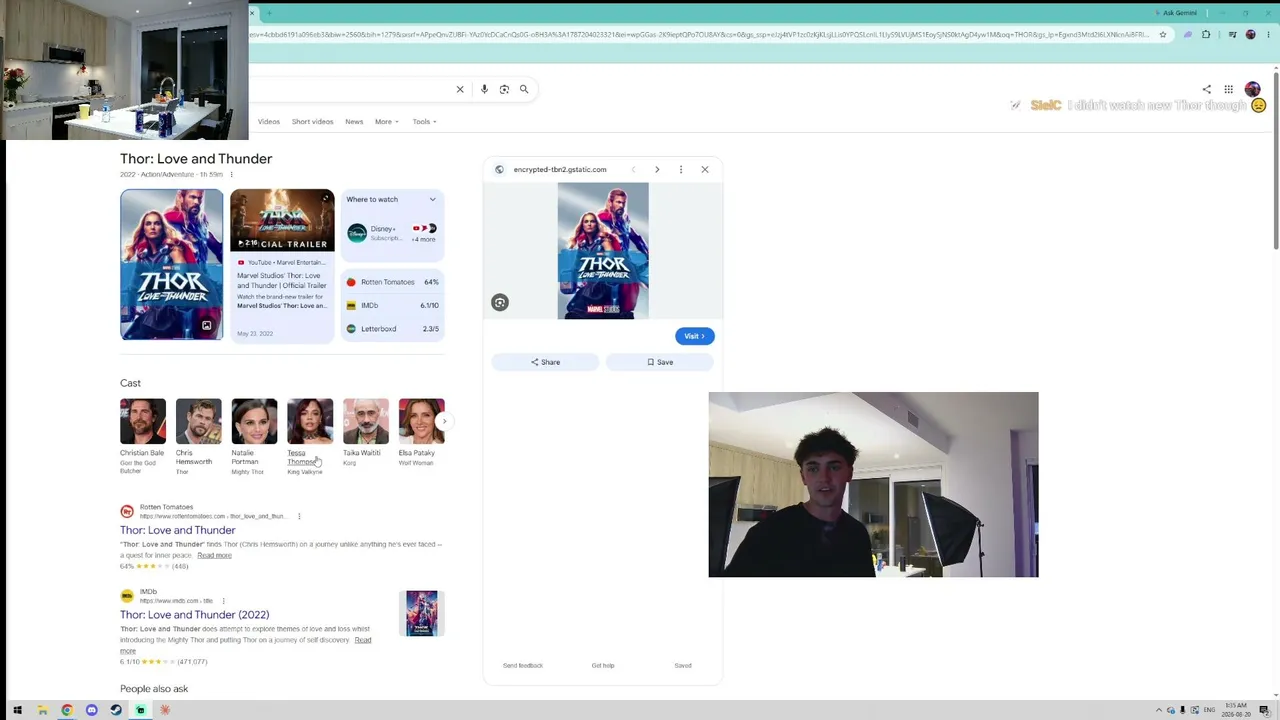This screenshot has width=1280, height=720.
Task: Open the Google account avatar
Action: click(1252, 89)
